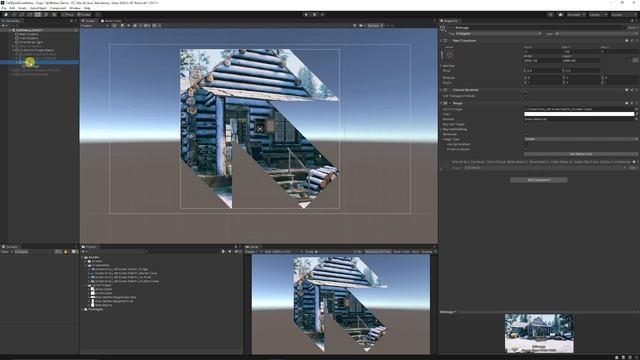
Task: Click the Pause button
Action: pos(314,15)
